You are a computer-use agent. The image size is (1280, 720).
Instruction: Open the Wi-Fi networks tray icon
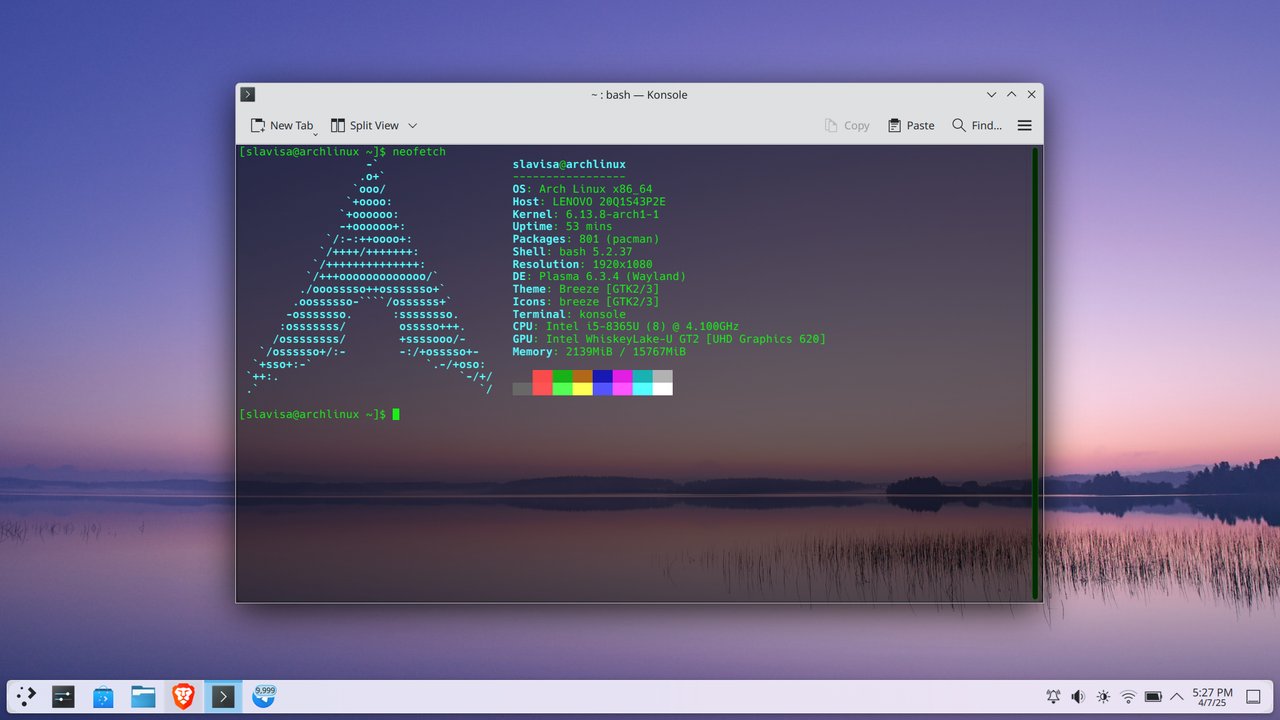[x=1128, y=696]
